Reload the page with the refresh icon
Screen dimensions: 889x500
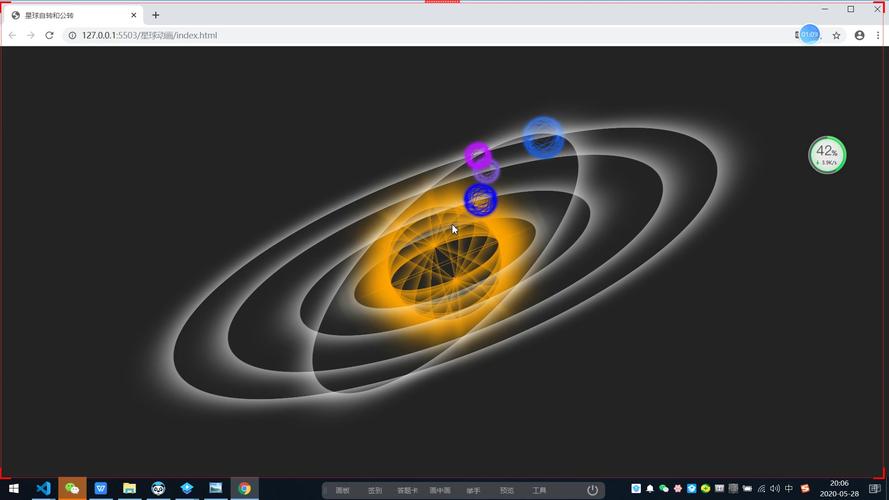[49, 35]
